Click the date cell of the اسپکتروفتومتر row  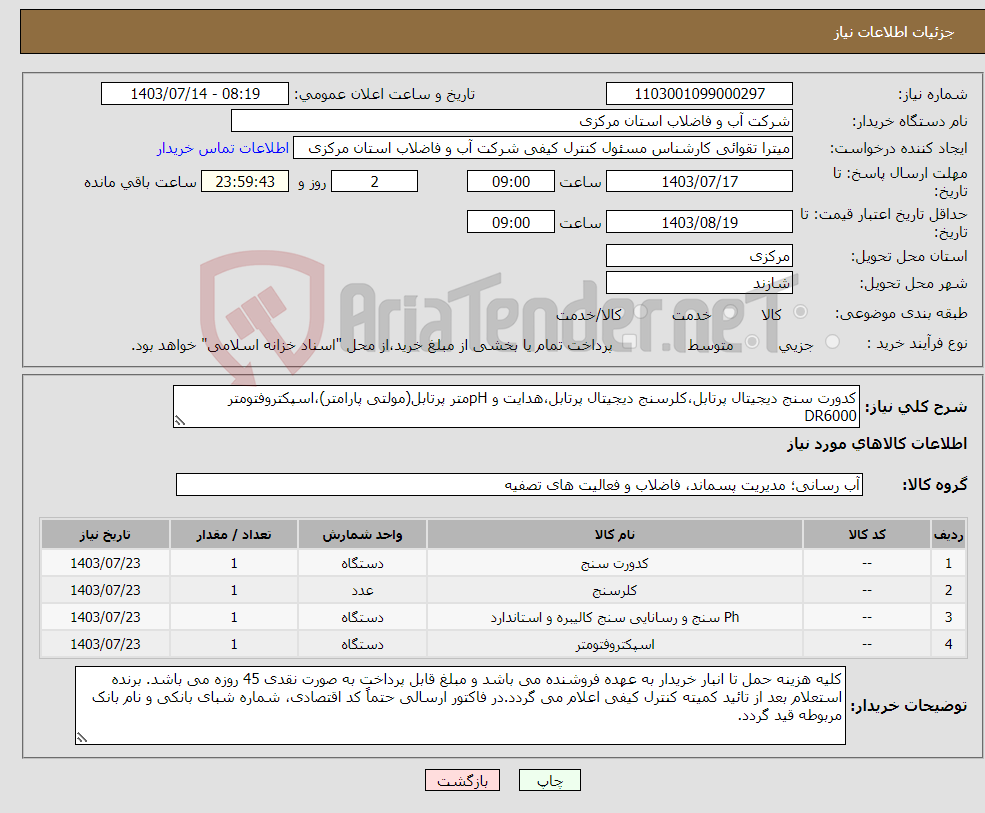(x=105, y=644)
